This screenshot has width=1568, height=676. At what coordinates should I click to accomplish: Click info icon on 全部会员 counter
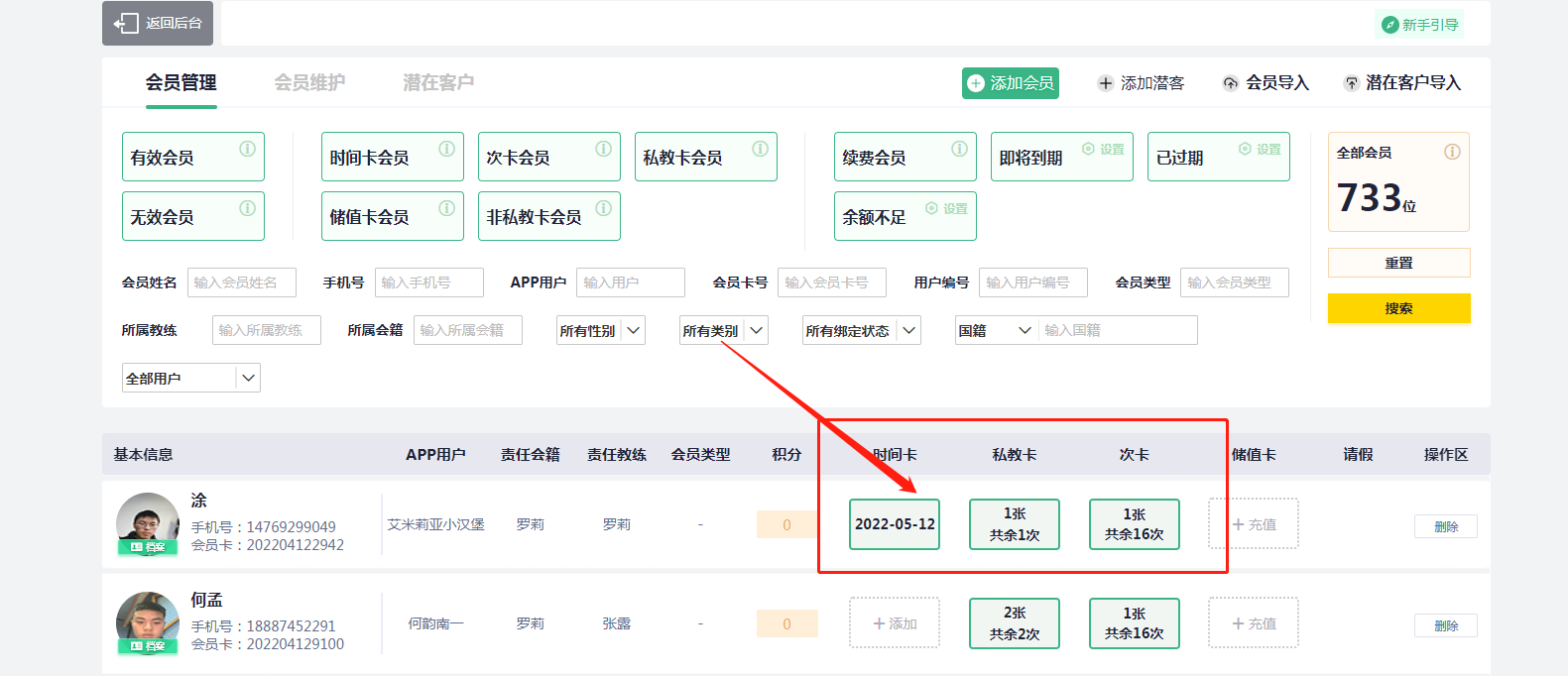[x=1452, y=152]
